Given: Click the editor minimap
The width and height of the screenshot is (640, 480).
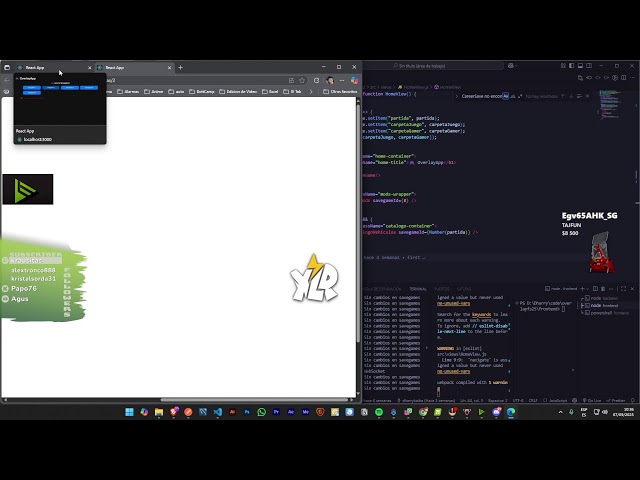Looking at the screenshot, I should point(610,105).
